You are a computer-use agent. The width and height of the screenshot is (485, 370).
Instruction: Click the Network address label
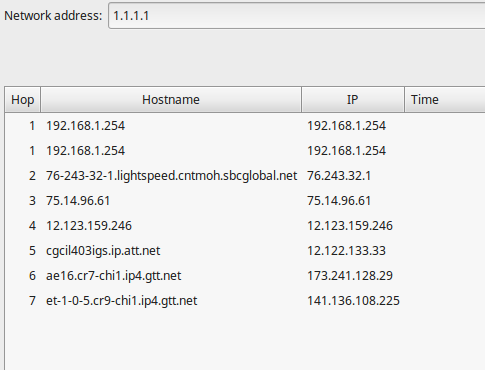pos(53,16)
